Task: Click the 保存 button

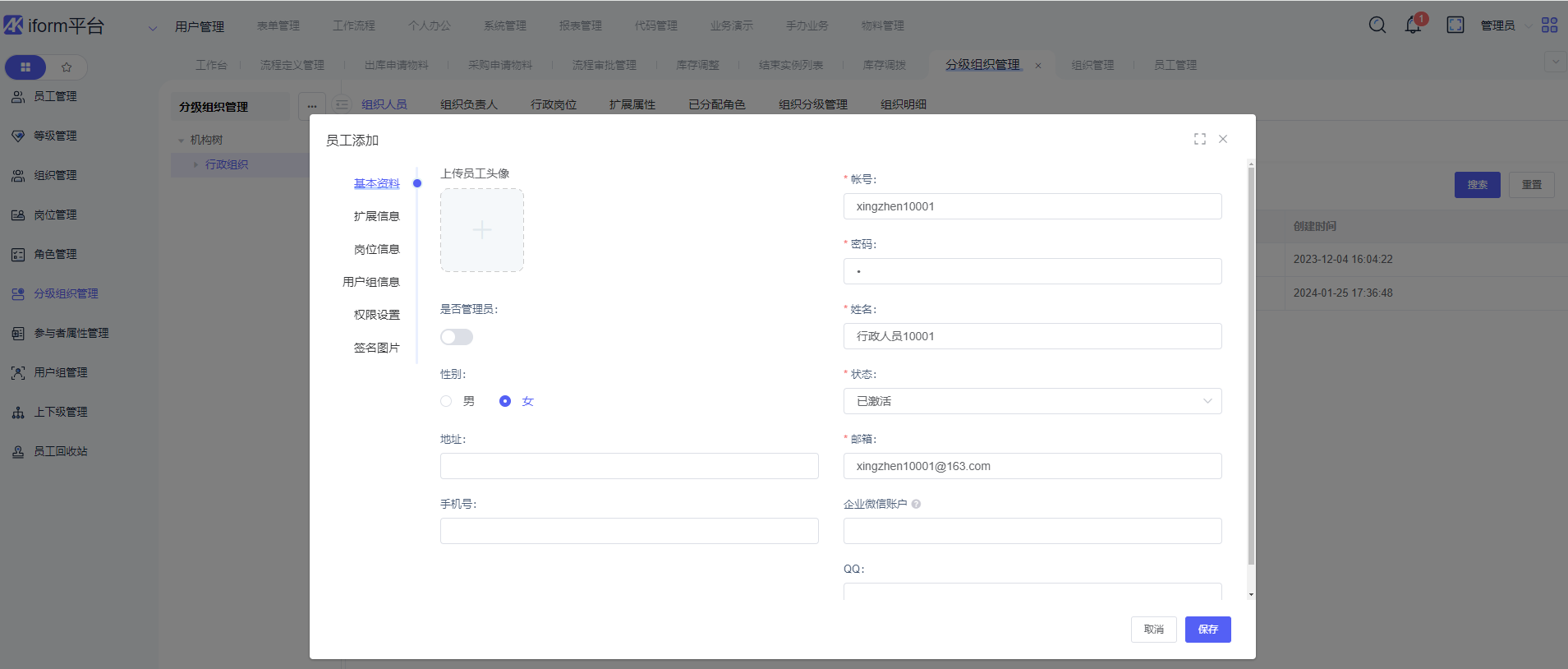Action: [x=1207, y=630]
